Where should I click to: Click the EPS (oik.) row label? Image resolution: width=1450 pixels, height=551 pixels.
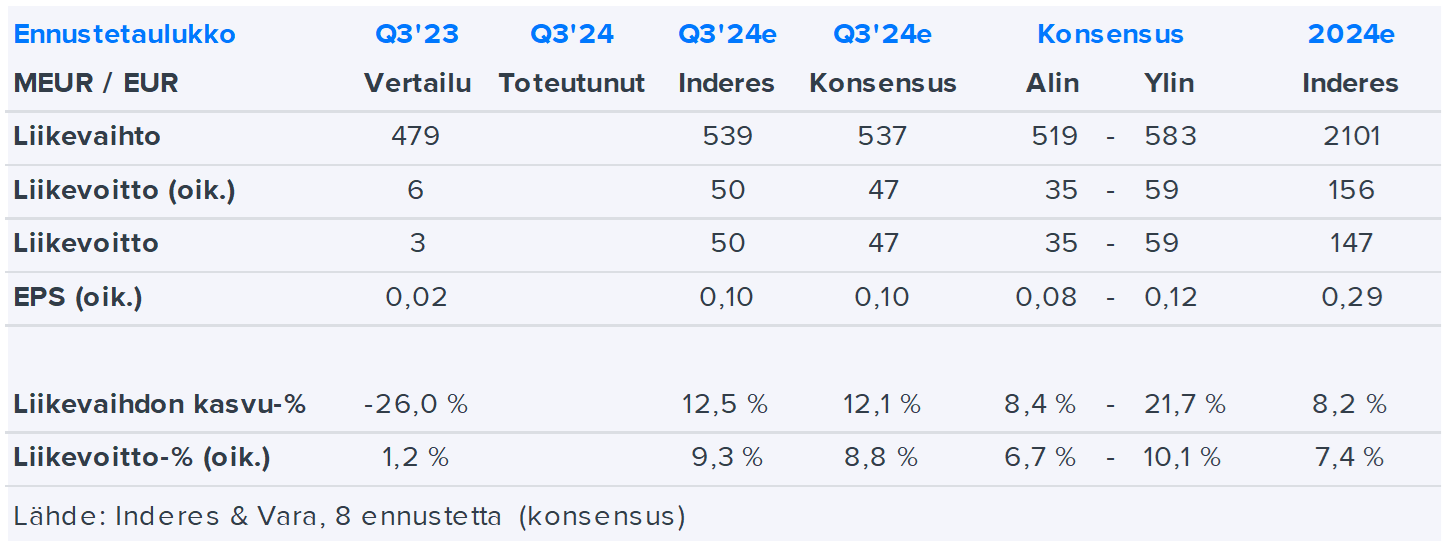(78, 297)
